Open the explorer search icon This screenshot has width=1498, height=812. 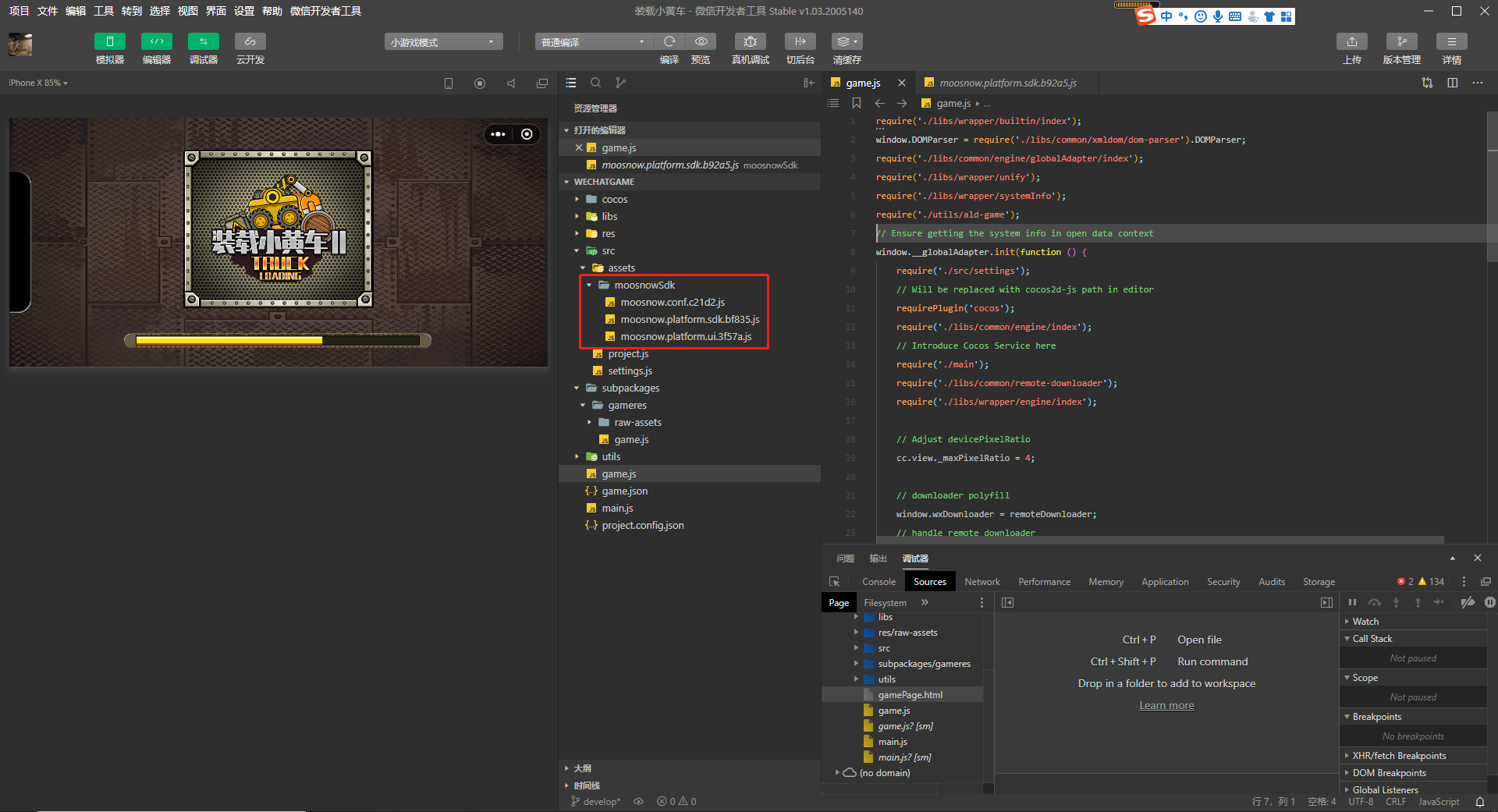click(x=596, y=83)
